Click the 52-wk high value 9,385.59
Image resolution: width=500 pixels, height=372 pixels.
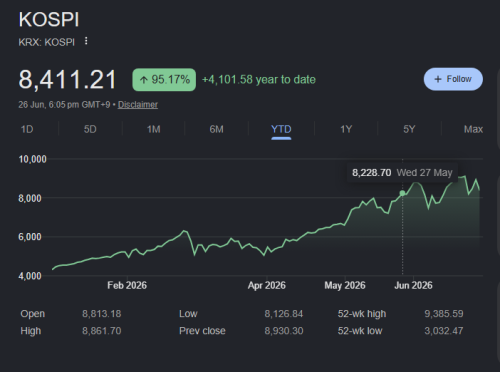444,314
